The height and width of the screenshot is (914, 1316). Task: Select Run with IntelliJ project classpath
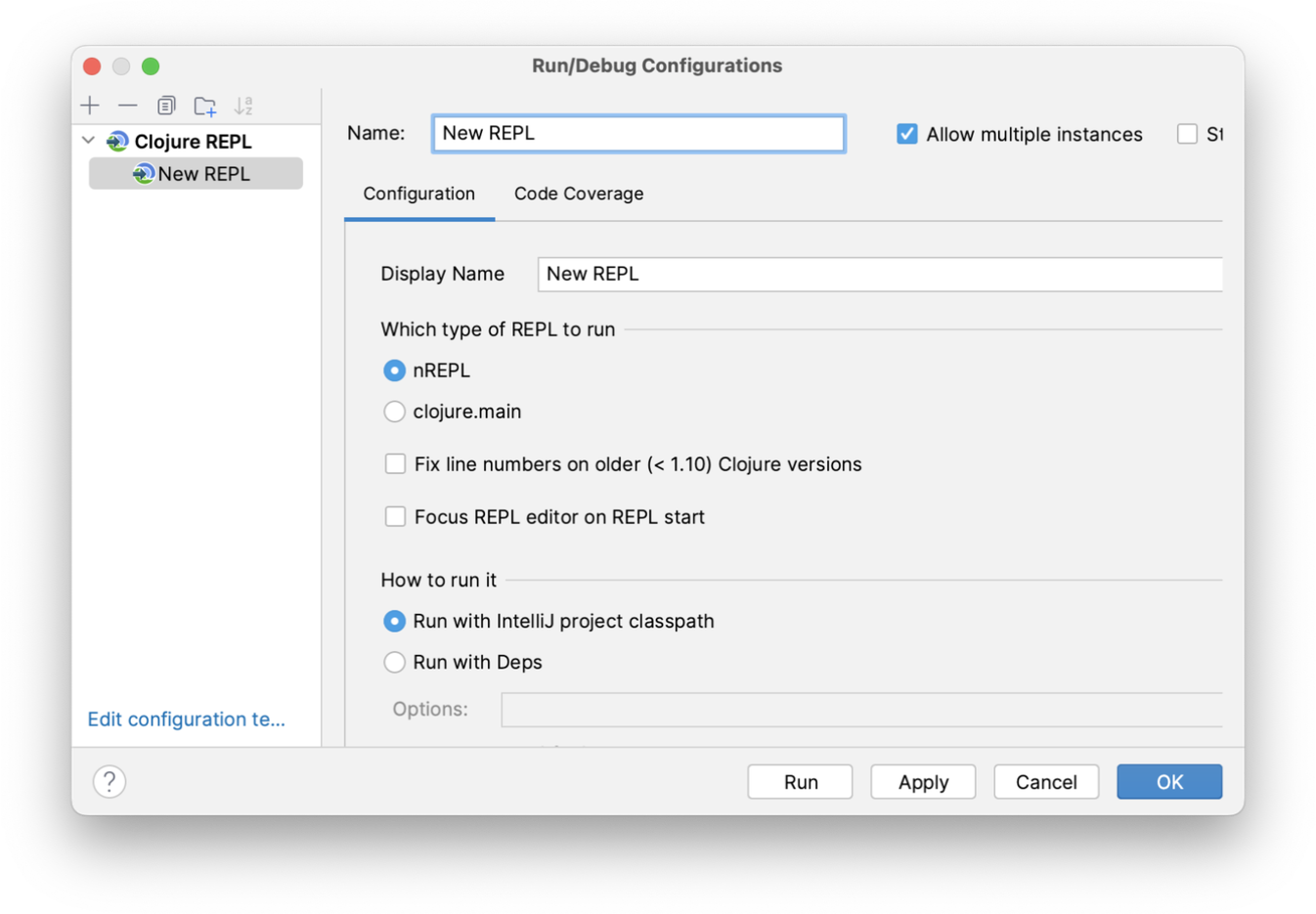click(394, 621)
